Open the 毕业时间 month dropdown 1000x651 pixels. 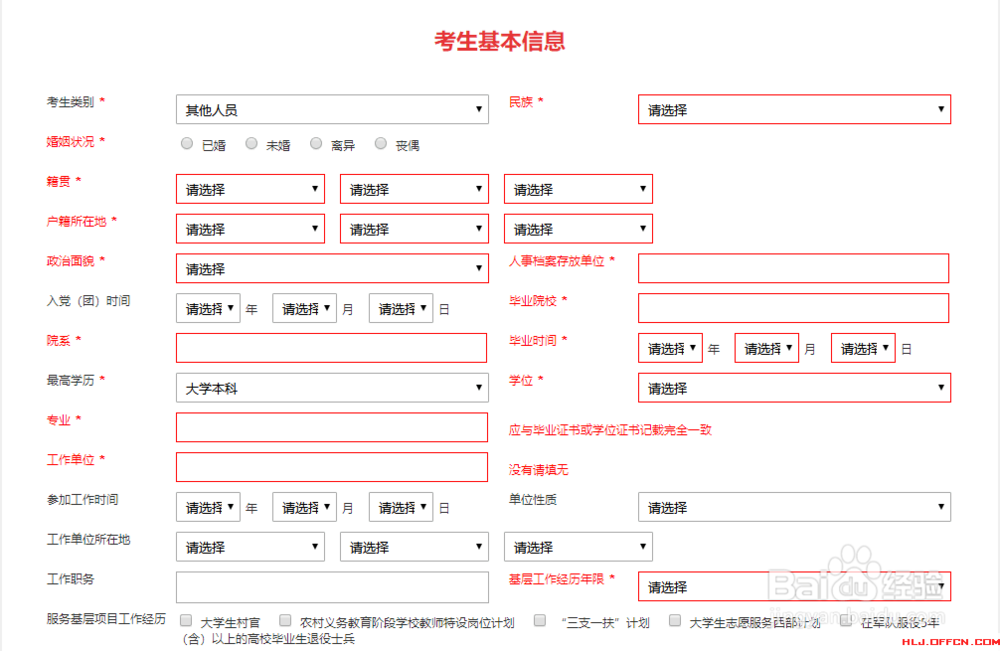pos(766,347)
